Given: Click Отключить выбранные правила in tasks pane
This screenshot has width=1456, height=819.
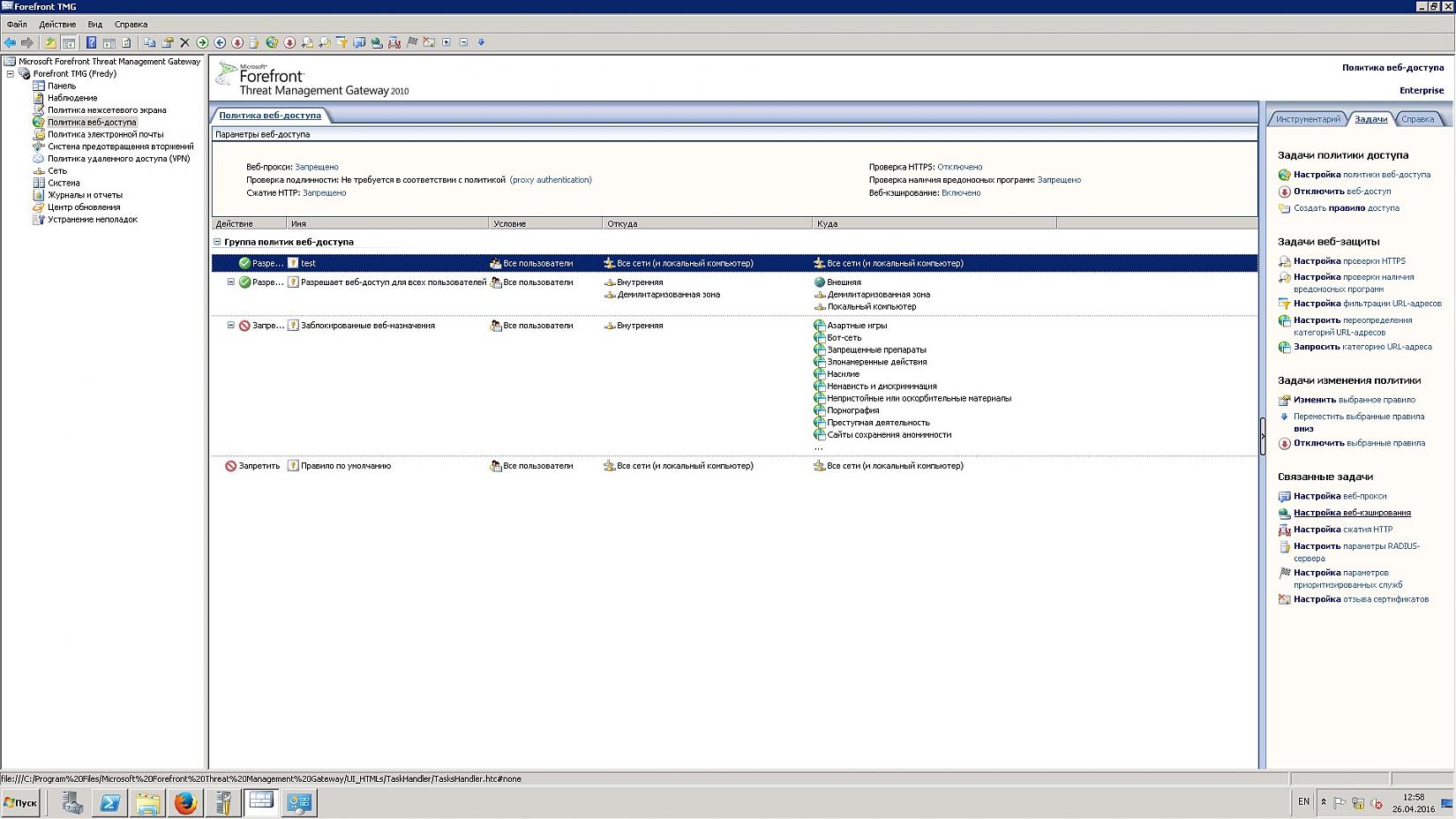Looking at the screenshot, I should pos(1359,443).
